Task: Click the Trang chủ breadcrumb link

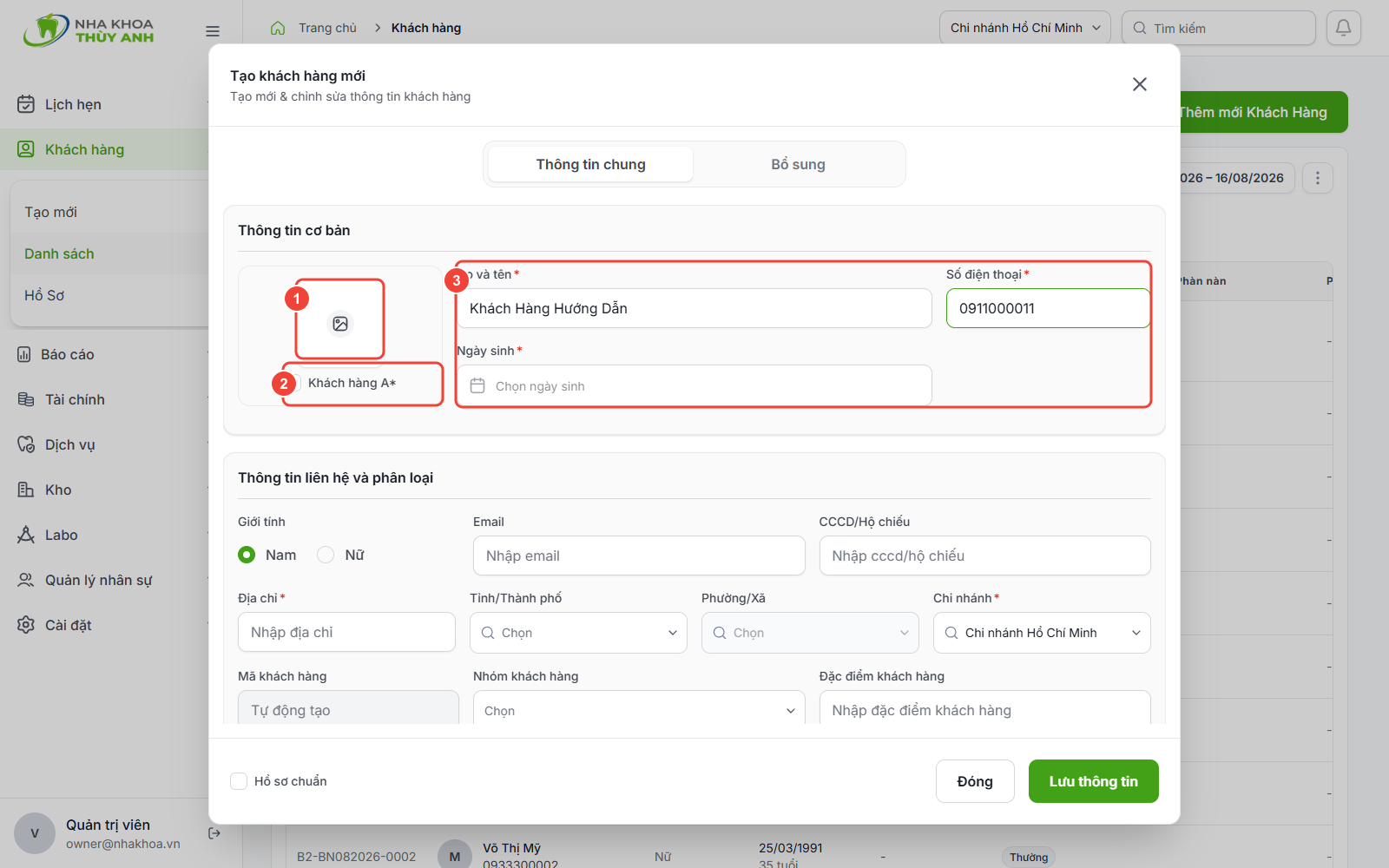Action: [x=327, y=28]
